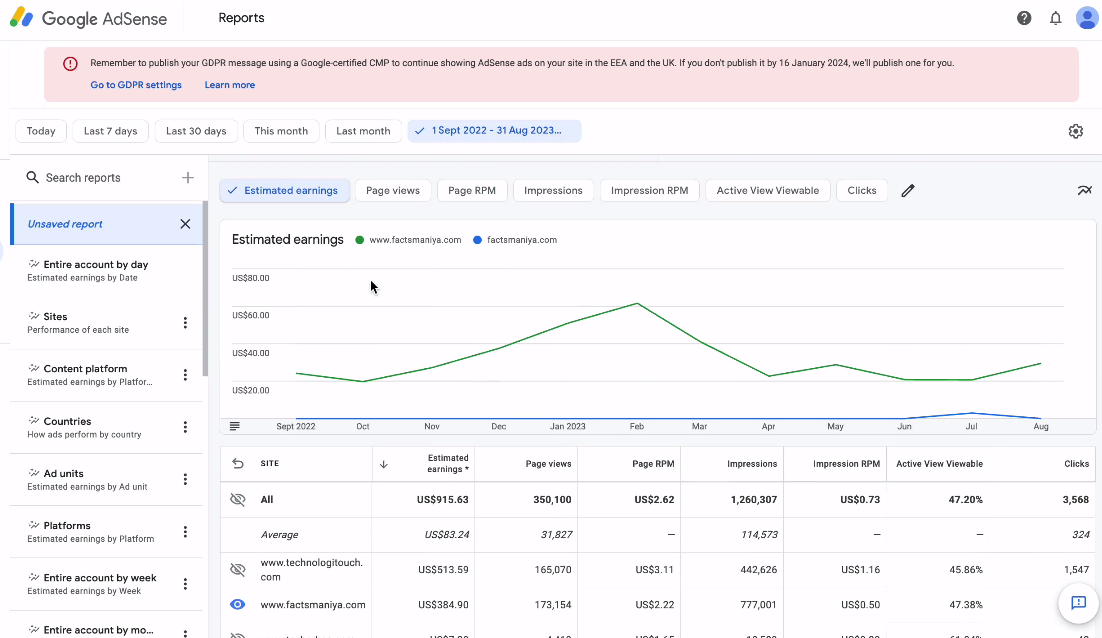1102x638 pixels.
Task: Select the Impression RPM metric chip
Action: tap(649, 190)
